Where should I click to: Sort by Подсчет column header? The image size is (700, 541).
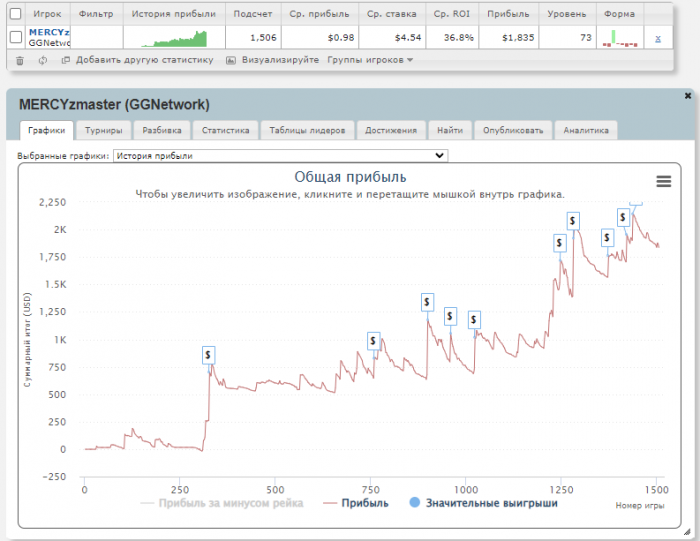(x=253, y=14)
